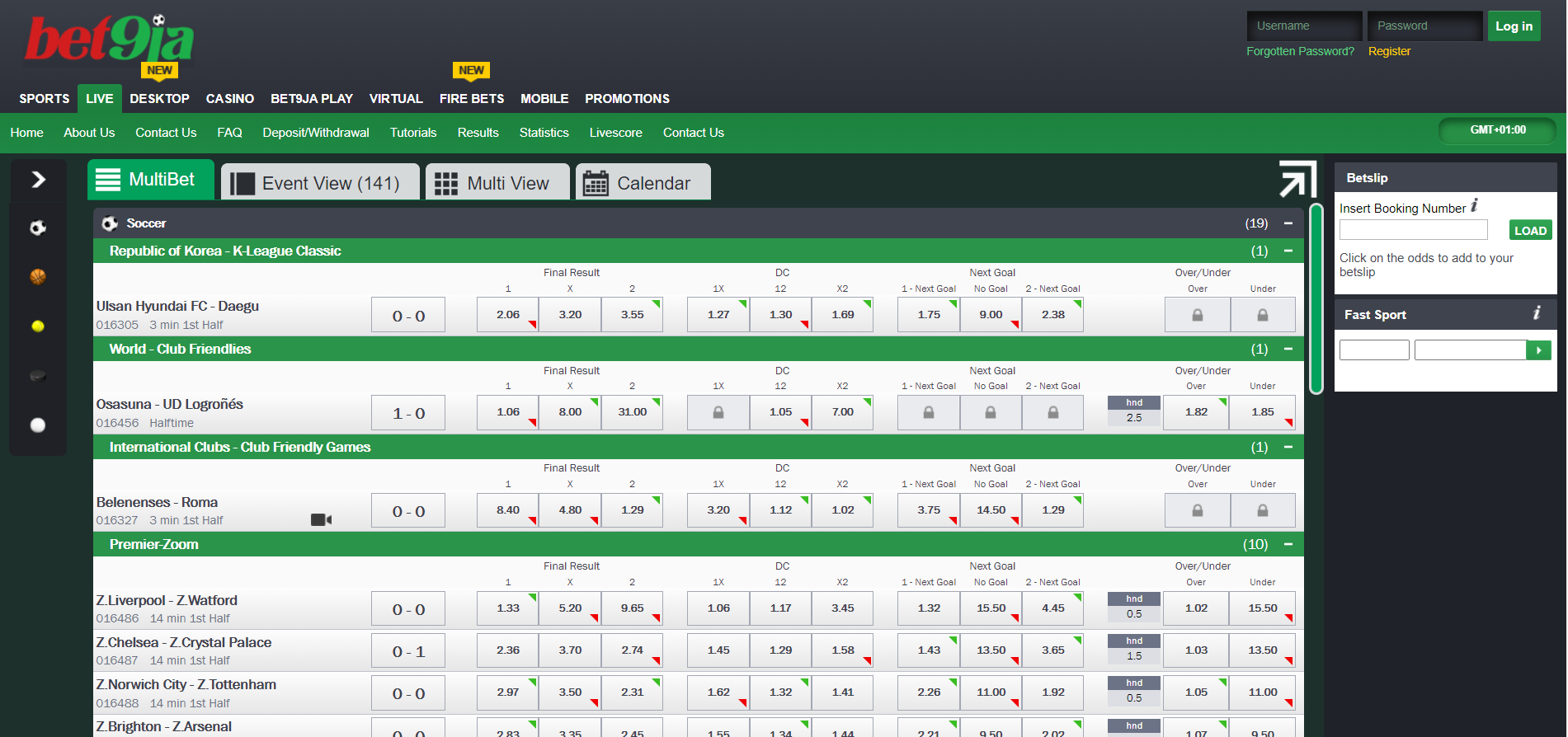Screen dimensions: 1568x737
Task: Open the Statistics link
Action: tap(544, 133)
